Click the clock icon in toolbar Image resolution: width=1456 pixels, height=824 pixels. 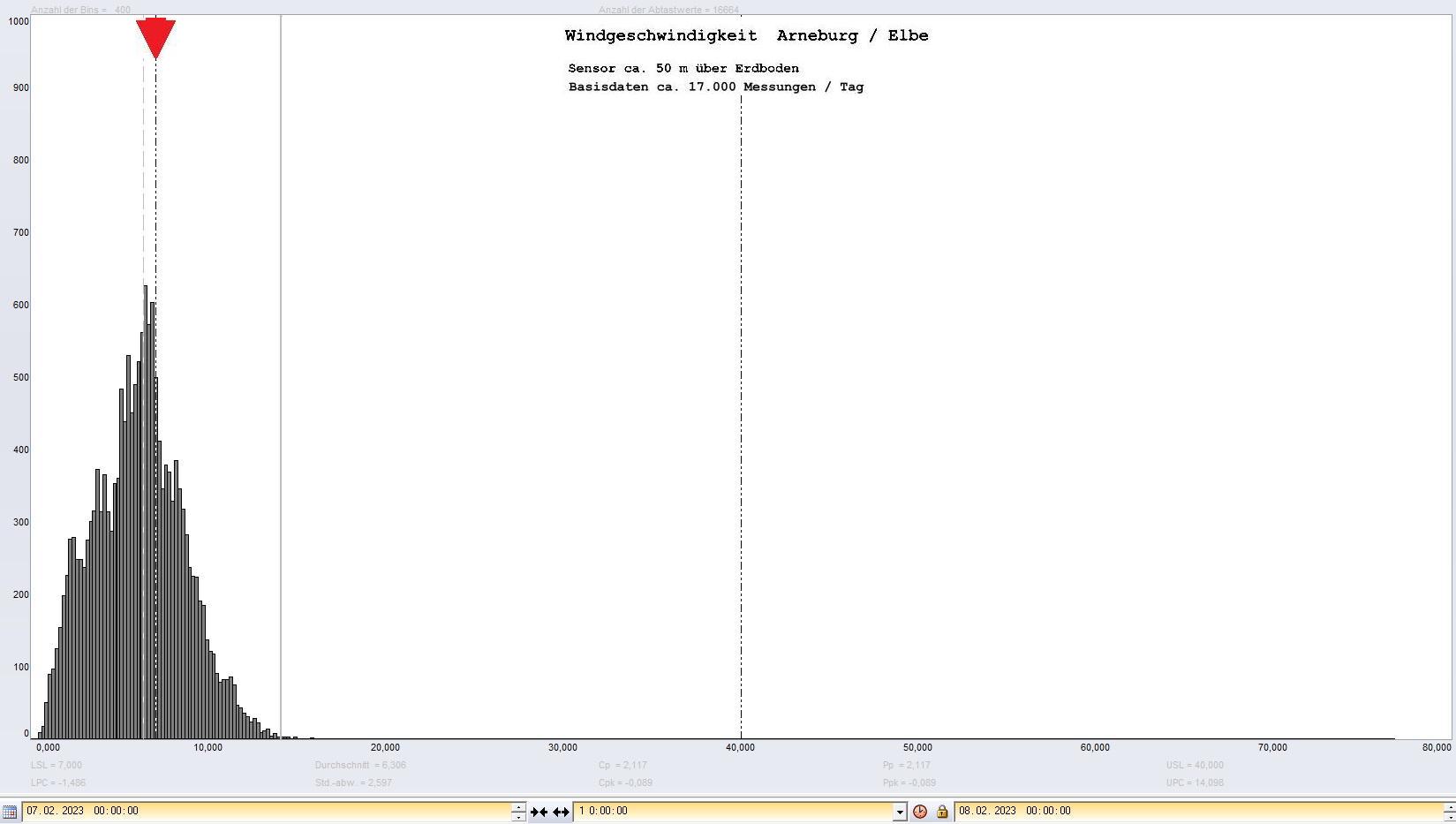point(920,812)
